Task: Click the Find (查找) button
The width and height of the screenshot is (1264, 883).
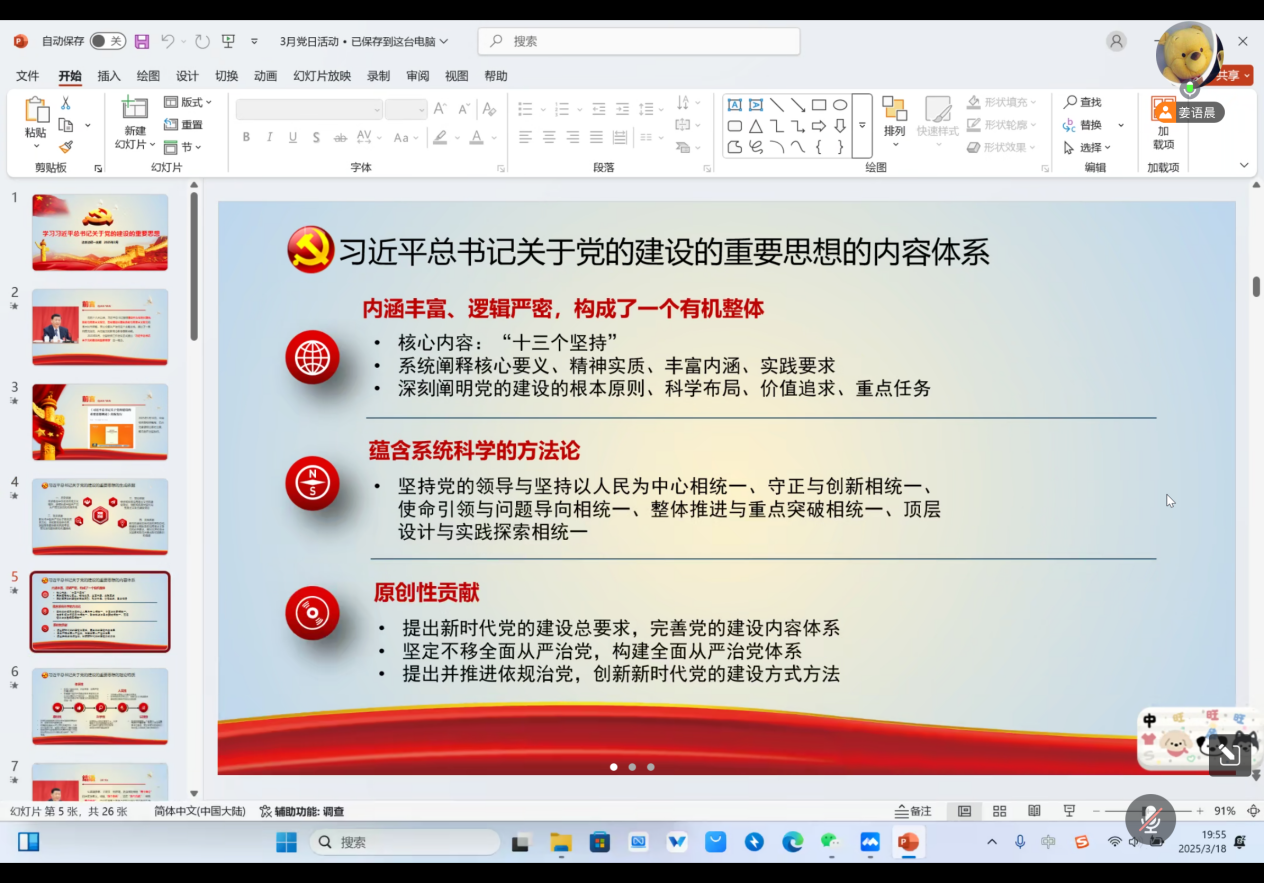Action: point(1082,102)
